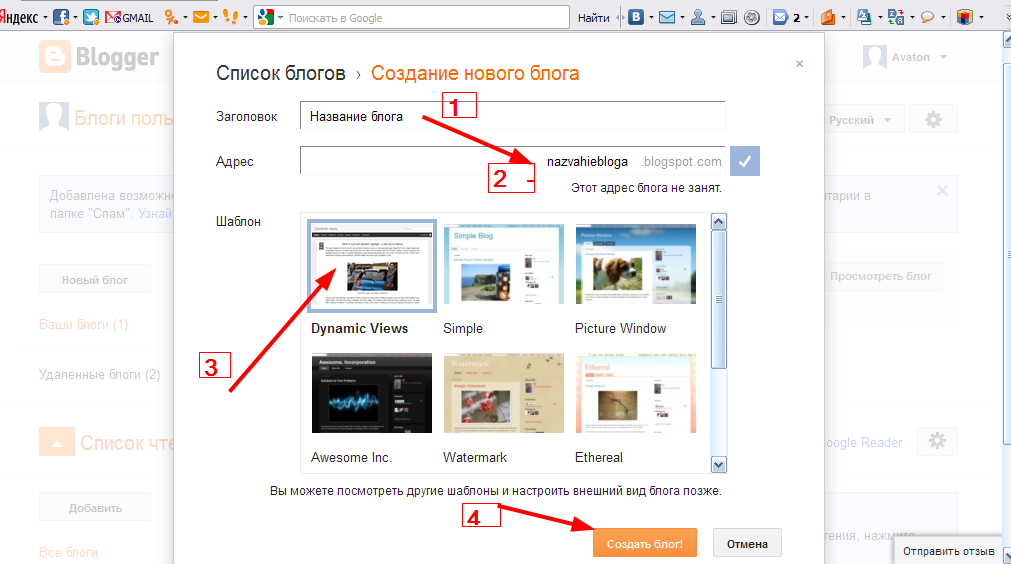Click the orange wallet toolbar icon
This screenshot has width=1011, height=564.
point(829,17)
